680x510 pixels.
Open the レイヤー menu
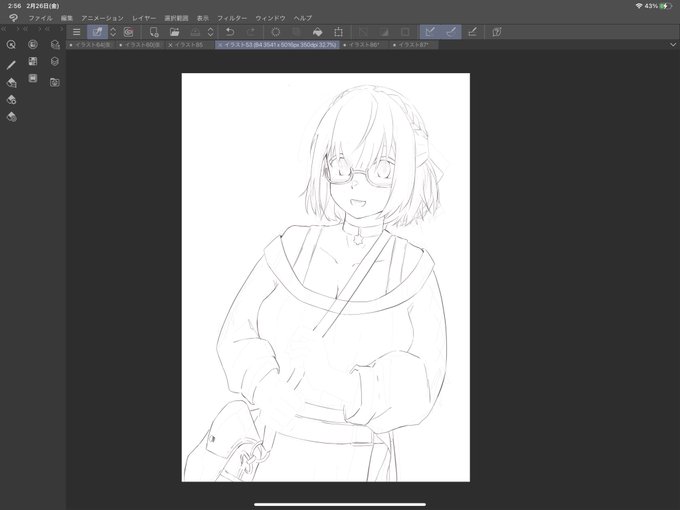144,18
